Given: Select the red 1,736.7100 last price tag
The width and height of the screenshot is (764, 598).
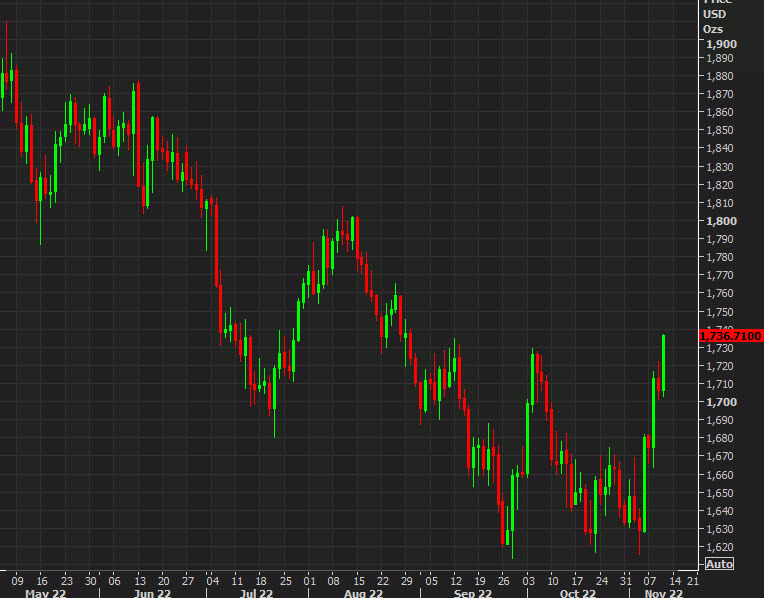Looking at the screenshot, I should point(730,336).
